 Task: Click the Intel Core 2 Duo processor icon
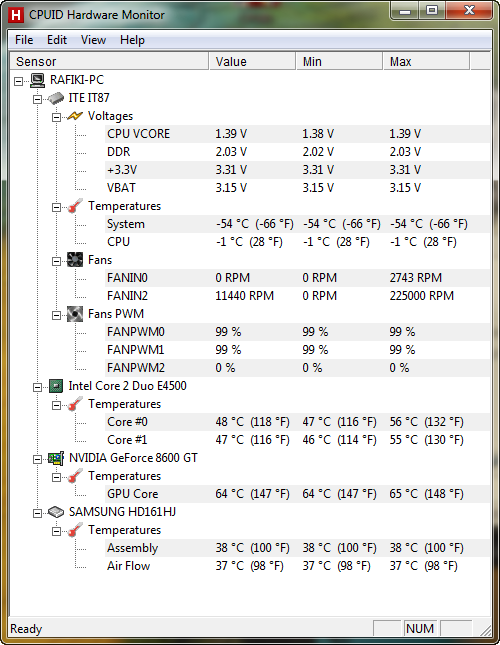pyautogui.click(x=56, y=386)
